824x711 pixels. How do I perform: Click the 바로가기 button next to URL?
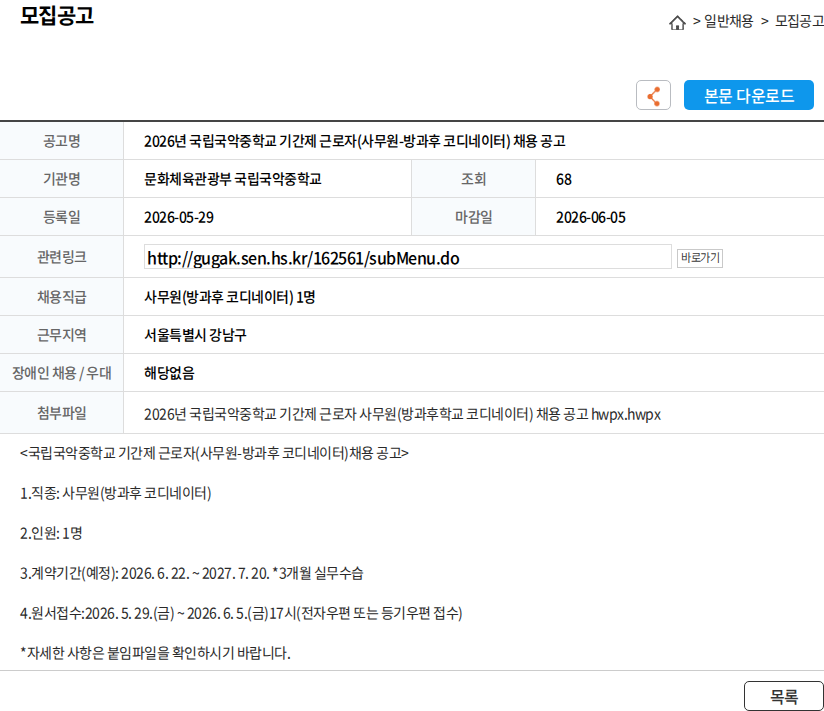click(699, 258)
